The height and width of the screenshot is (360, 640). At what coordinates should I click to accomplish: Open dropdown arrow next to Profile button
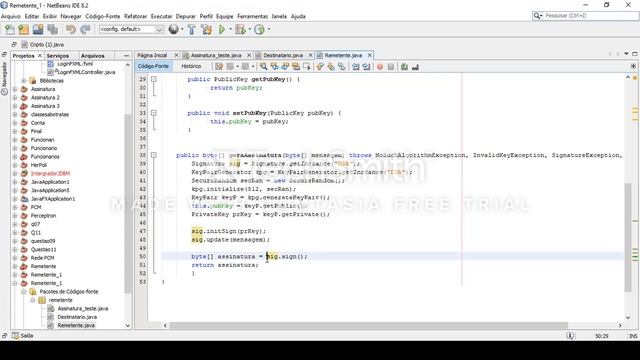tap(269, 29)
